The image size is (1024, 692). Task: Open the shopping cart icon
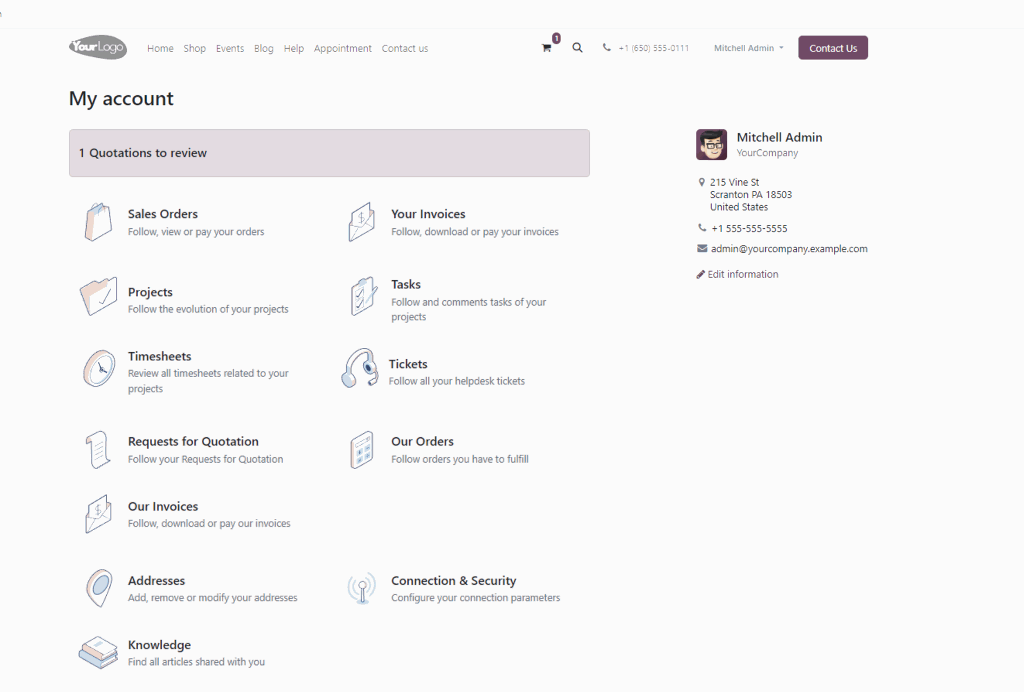pyautogui.click(x=545, y=48)
